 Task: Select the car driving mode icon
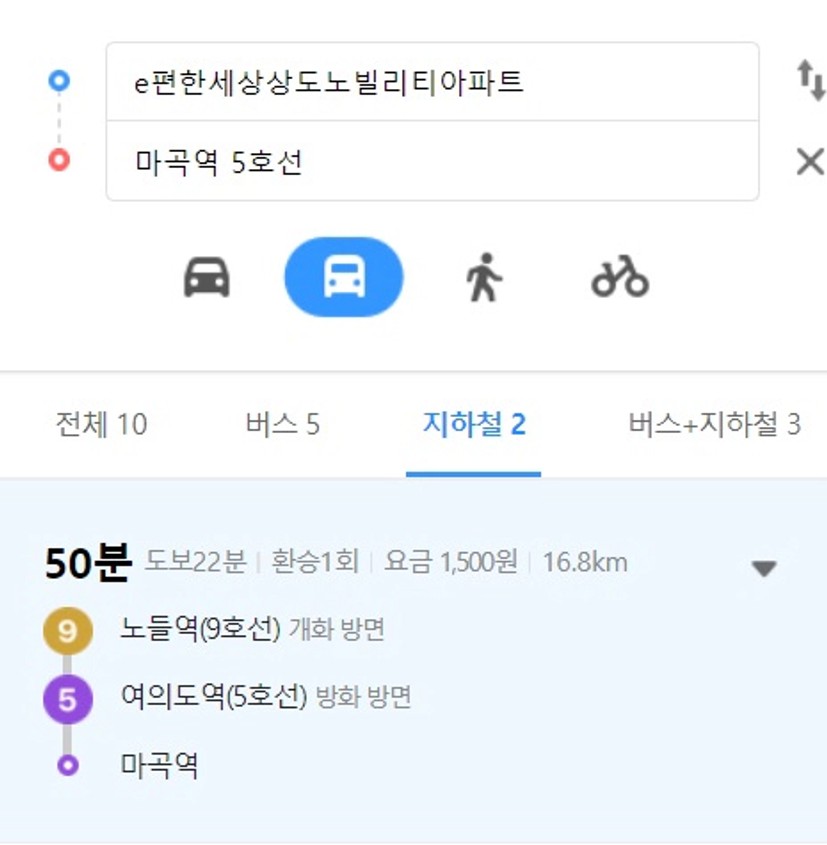click(207, 277)
